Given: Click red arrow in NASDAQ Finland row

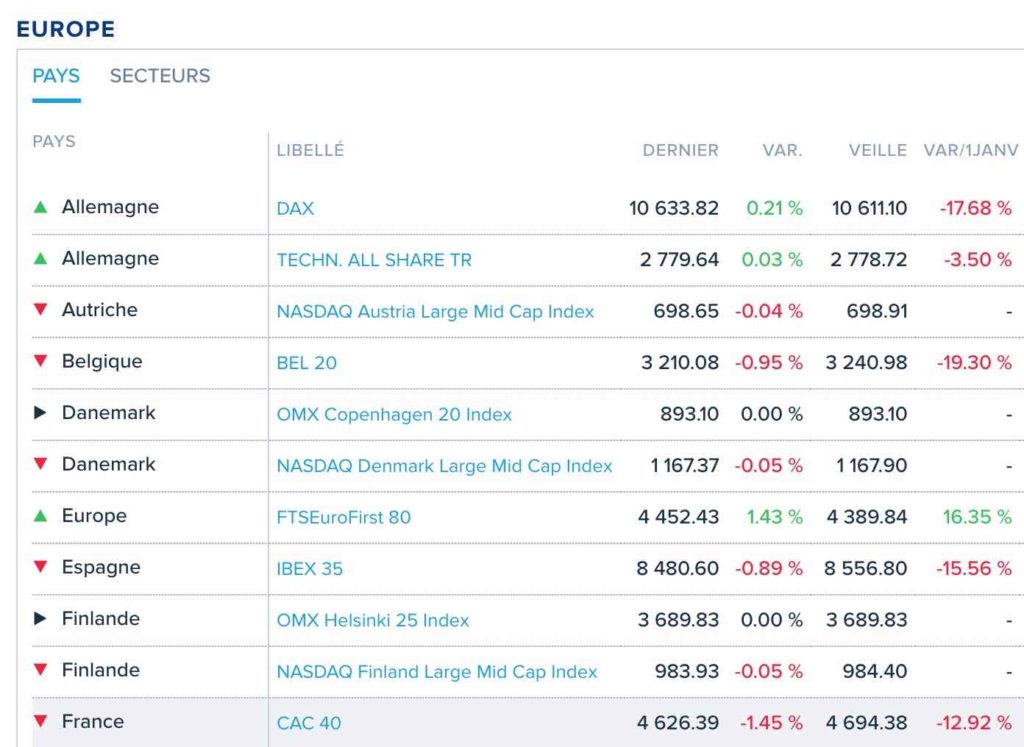Looking at the screenshot, I should 40,670.
